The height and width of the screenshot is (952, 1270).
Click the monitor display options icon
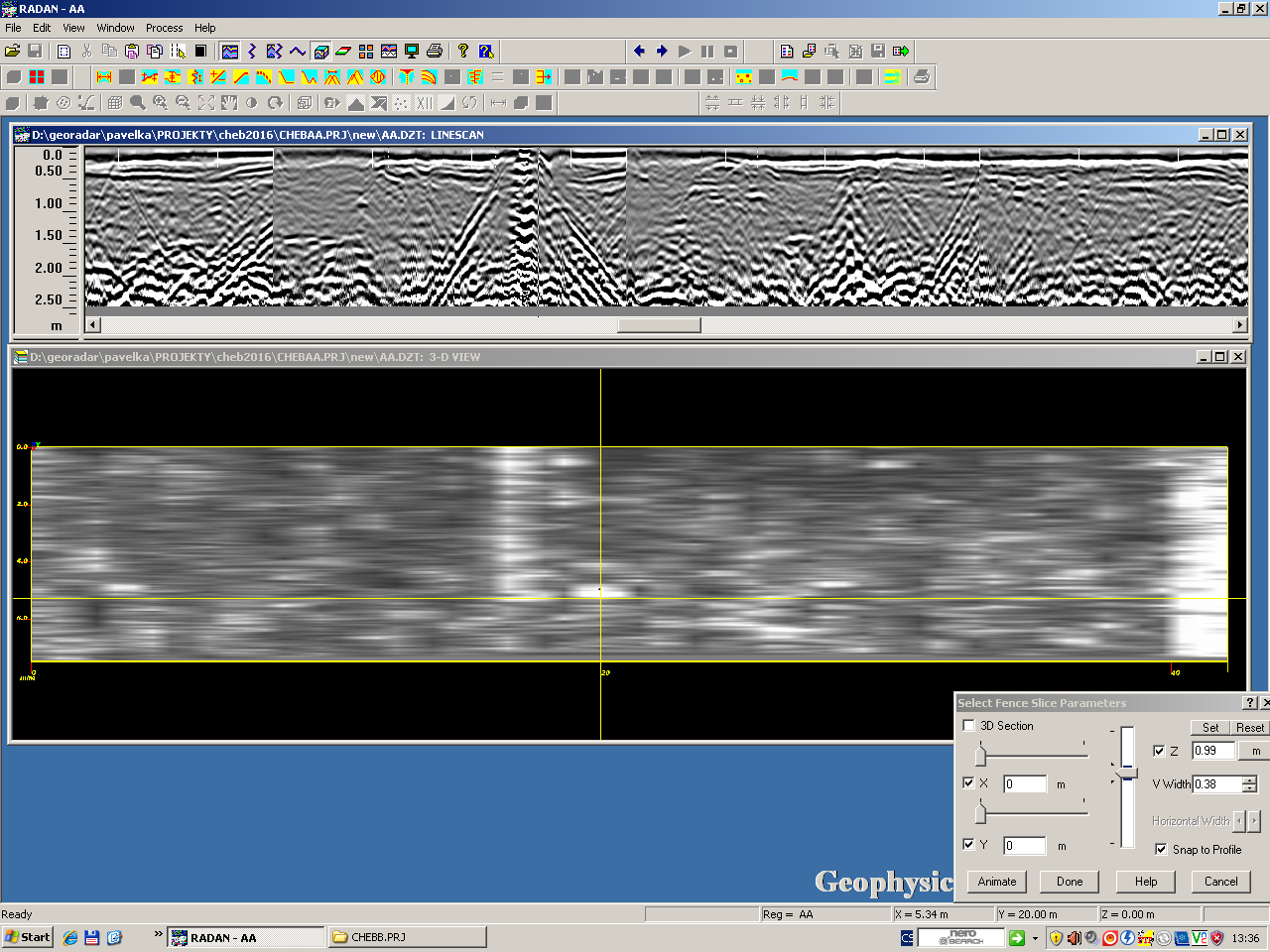(x=412, y=52)
